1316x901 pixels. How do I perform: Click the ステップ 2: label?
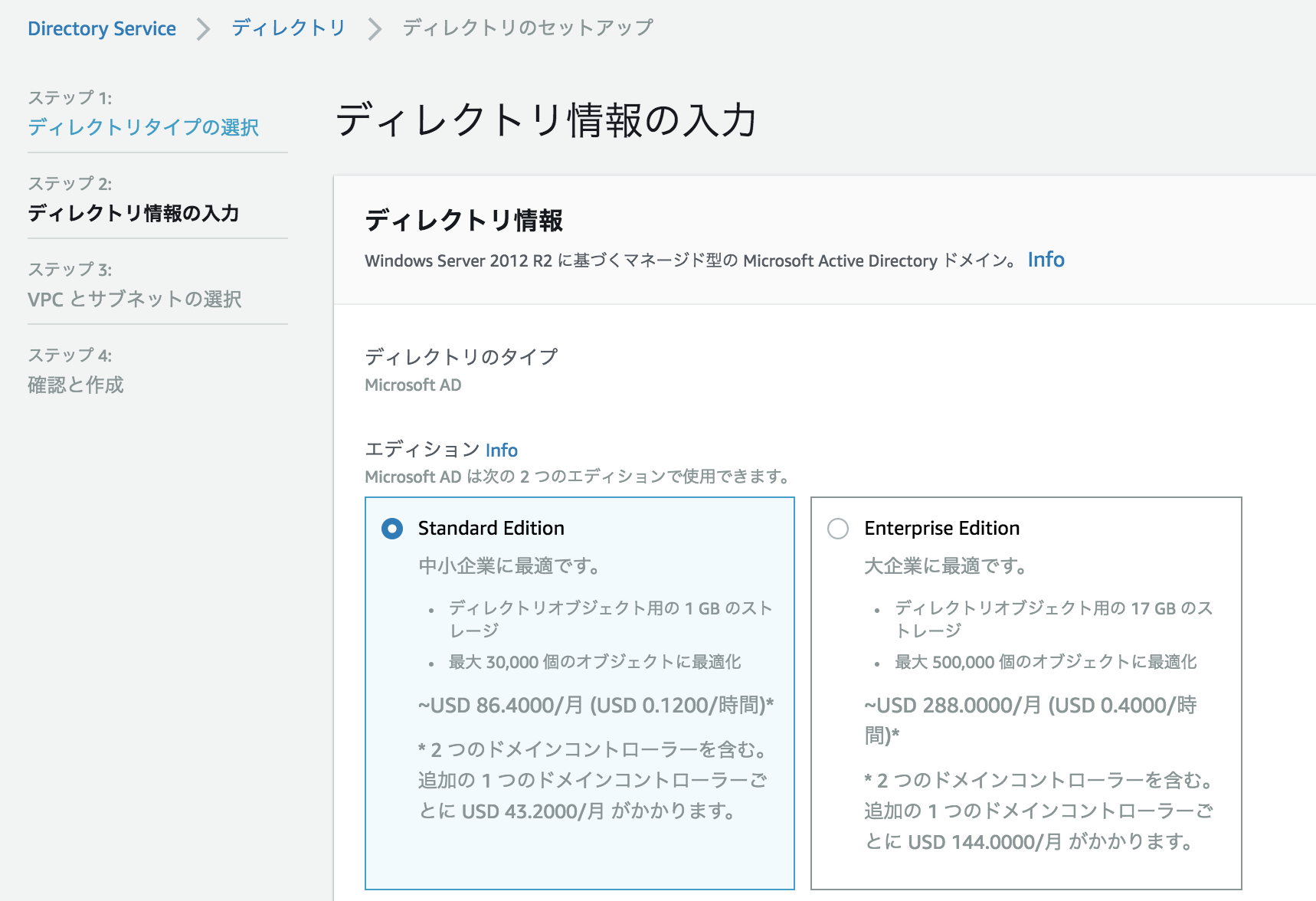(x=70, y=184)
